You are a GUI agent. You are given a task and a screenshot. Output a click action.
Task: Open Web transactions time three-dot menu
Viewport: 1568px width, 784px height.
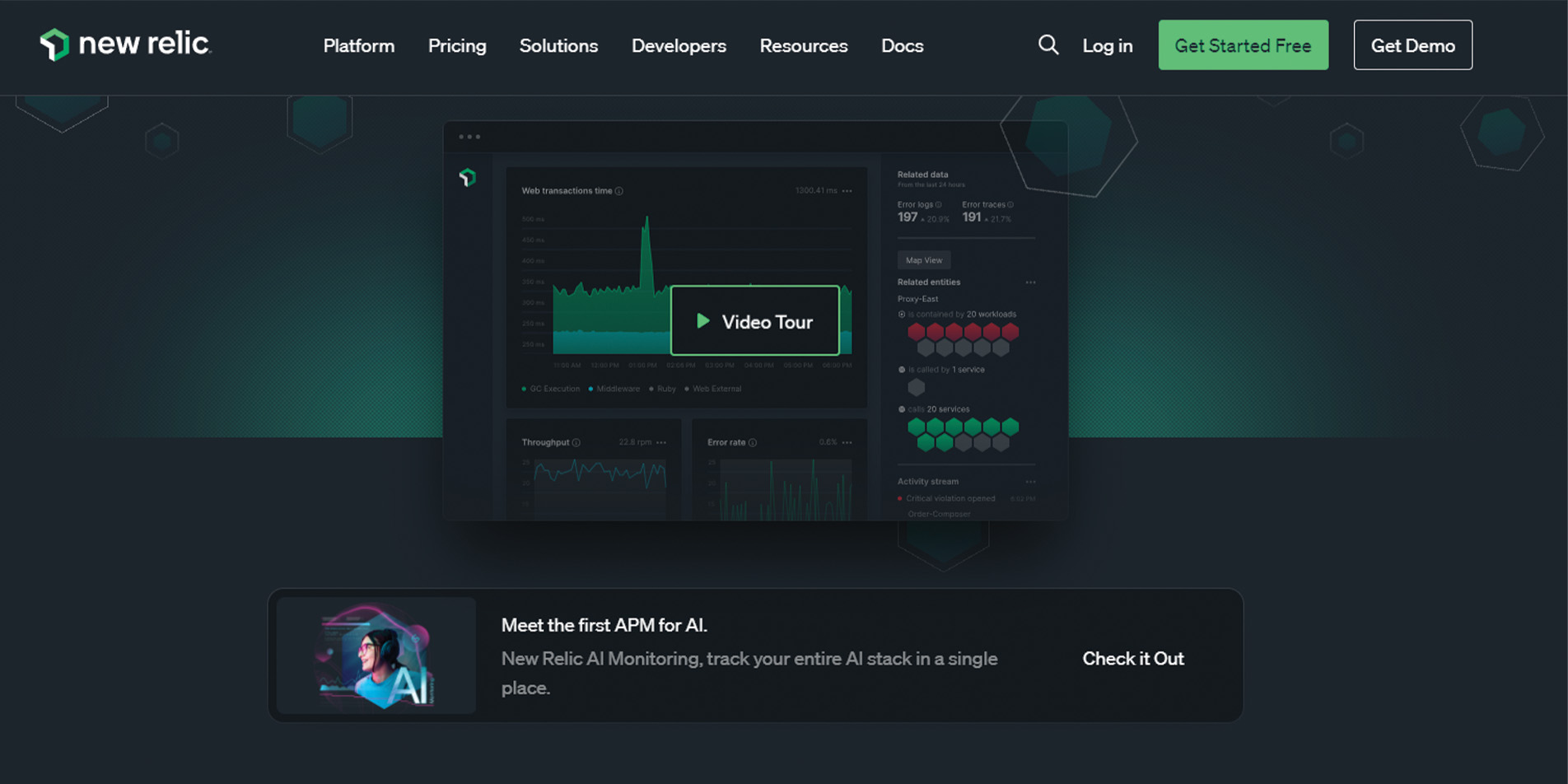[847, 191]
